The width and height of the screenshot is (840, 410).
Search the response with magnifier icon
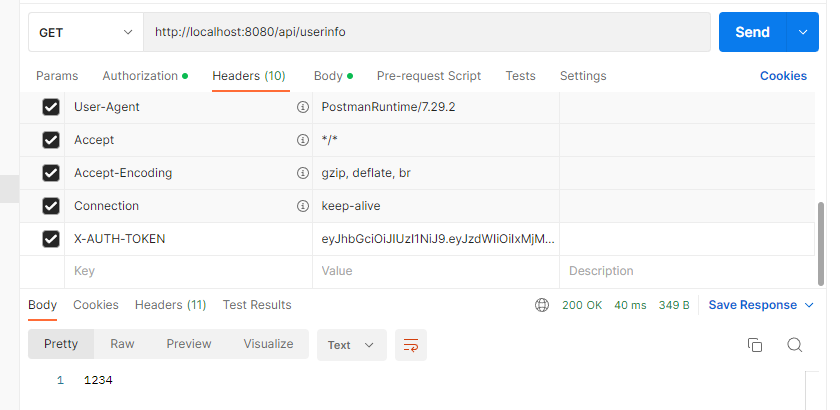click(794, 345)
